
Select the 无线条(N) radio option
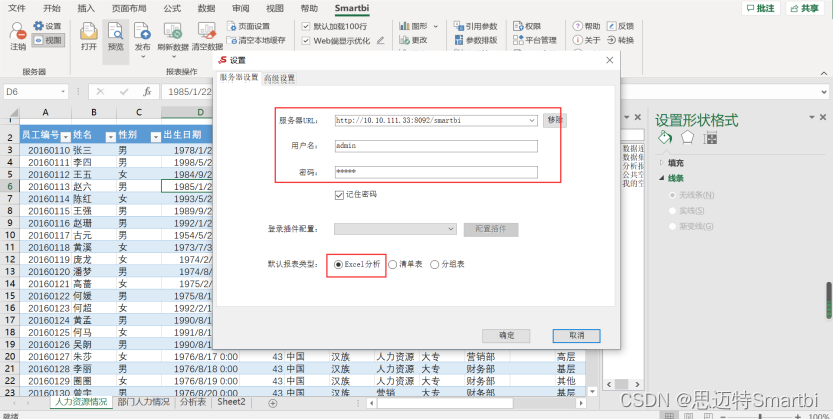coord(672,195)
